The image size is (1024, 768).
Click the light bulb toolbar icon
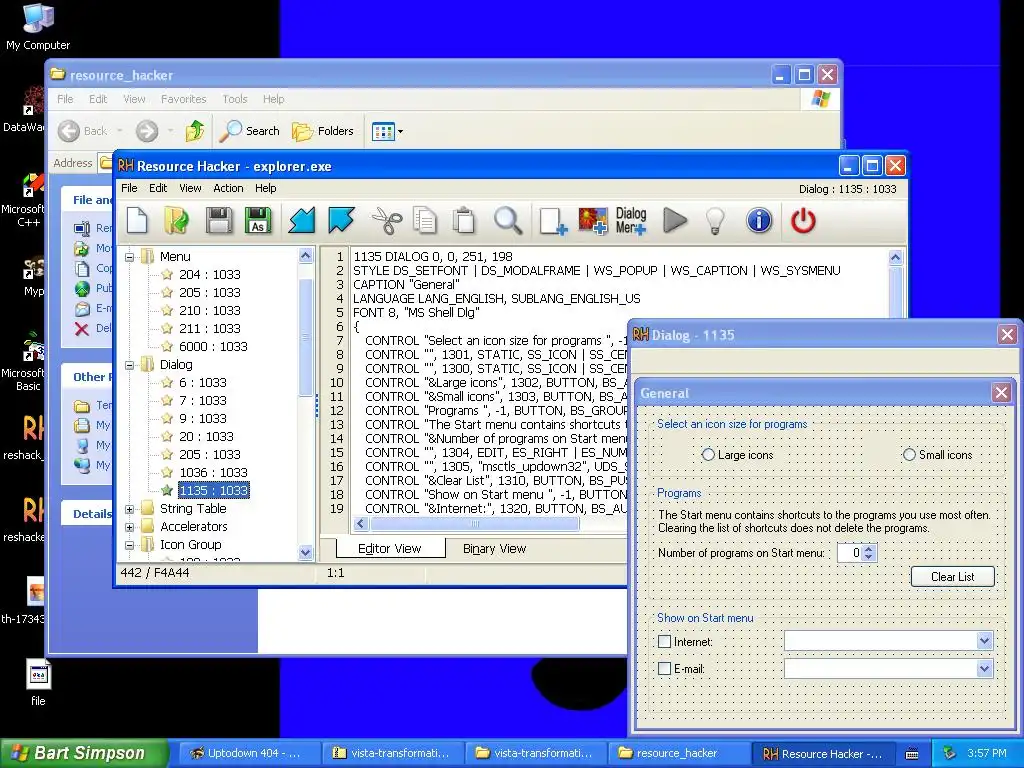tap(716, 220)
